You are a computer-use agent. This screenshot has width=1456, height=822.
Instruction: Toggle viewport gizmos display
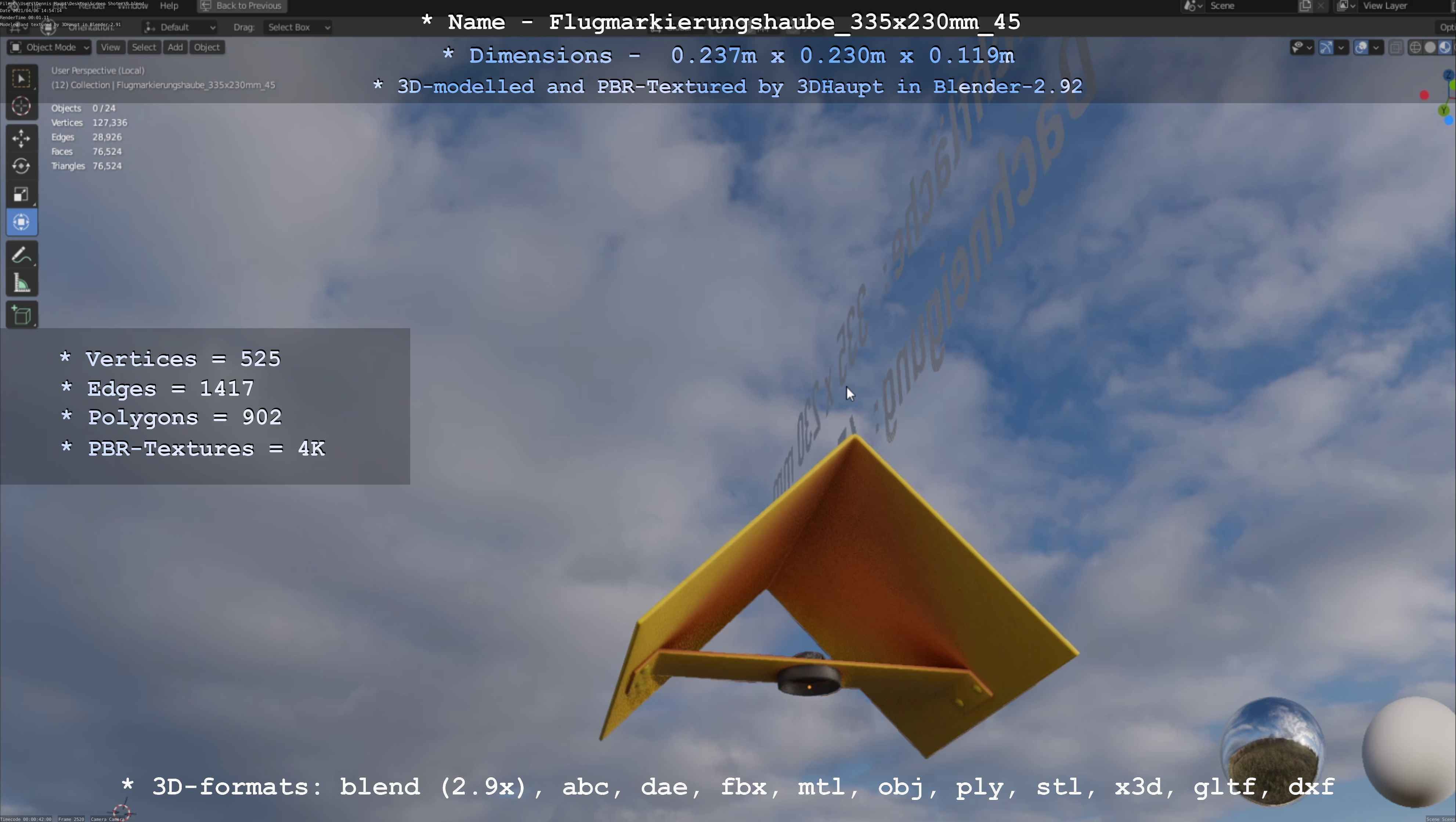click(x=1326, y=47)
